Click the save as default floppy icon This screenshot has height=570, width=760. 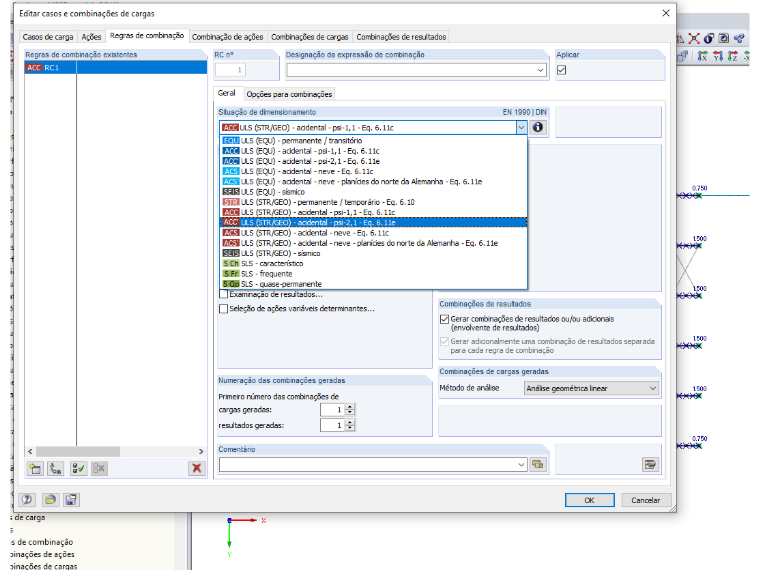[71, 500]
